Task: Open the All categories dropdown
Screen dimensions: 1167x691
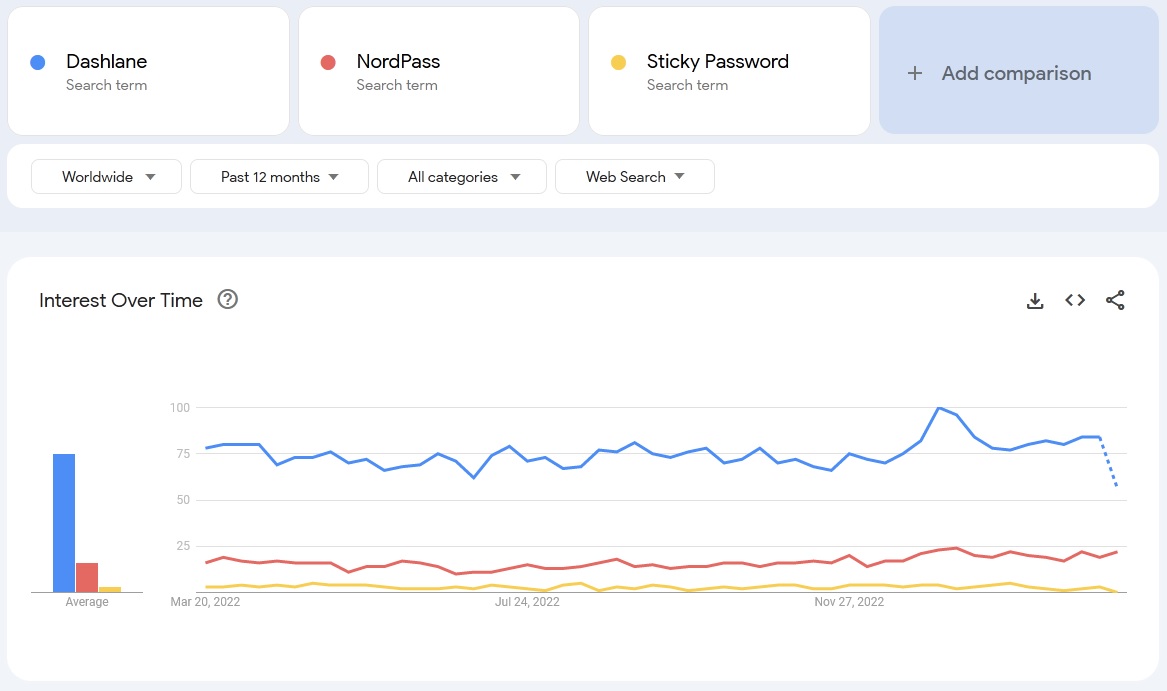Action: (462, 177)
